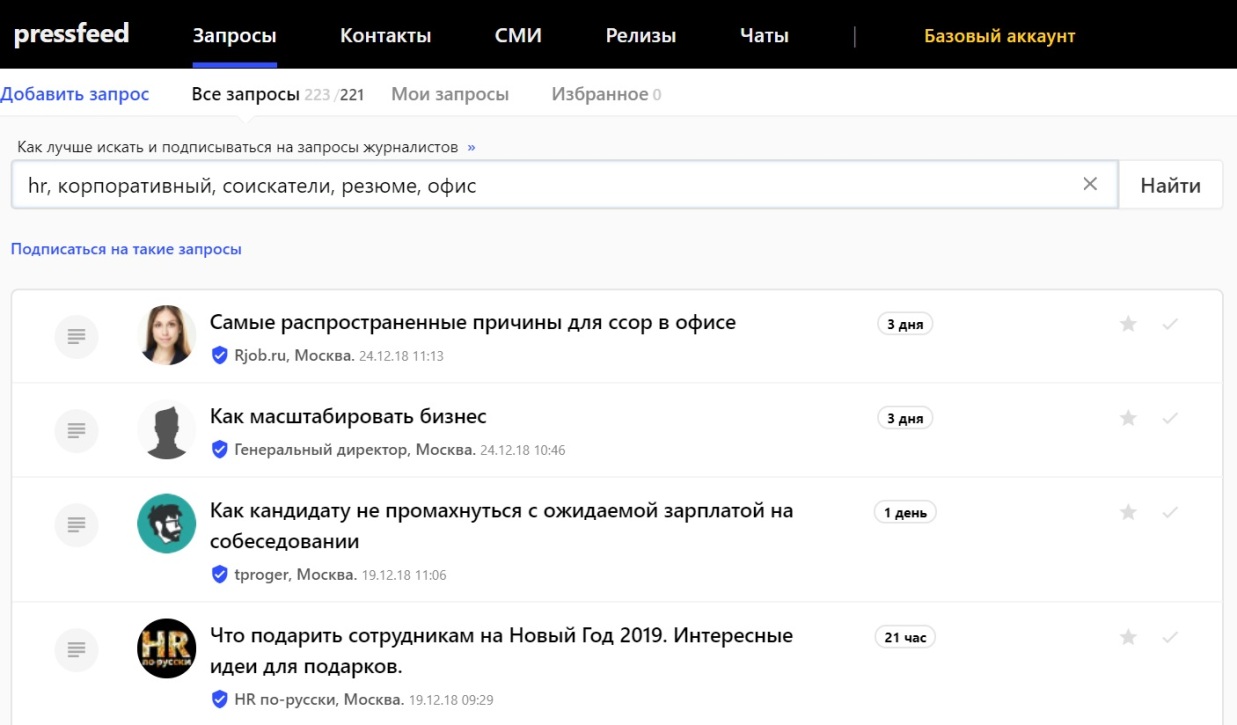
Task: Mark the New Year gifts request with checkmark
Action: pos(1170,637)
